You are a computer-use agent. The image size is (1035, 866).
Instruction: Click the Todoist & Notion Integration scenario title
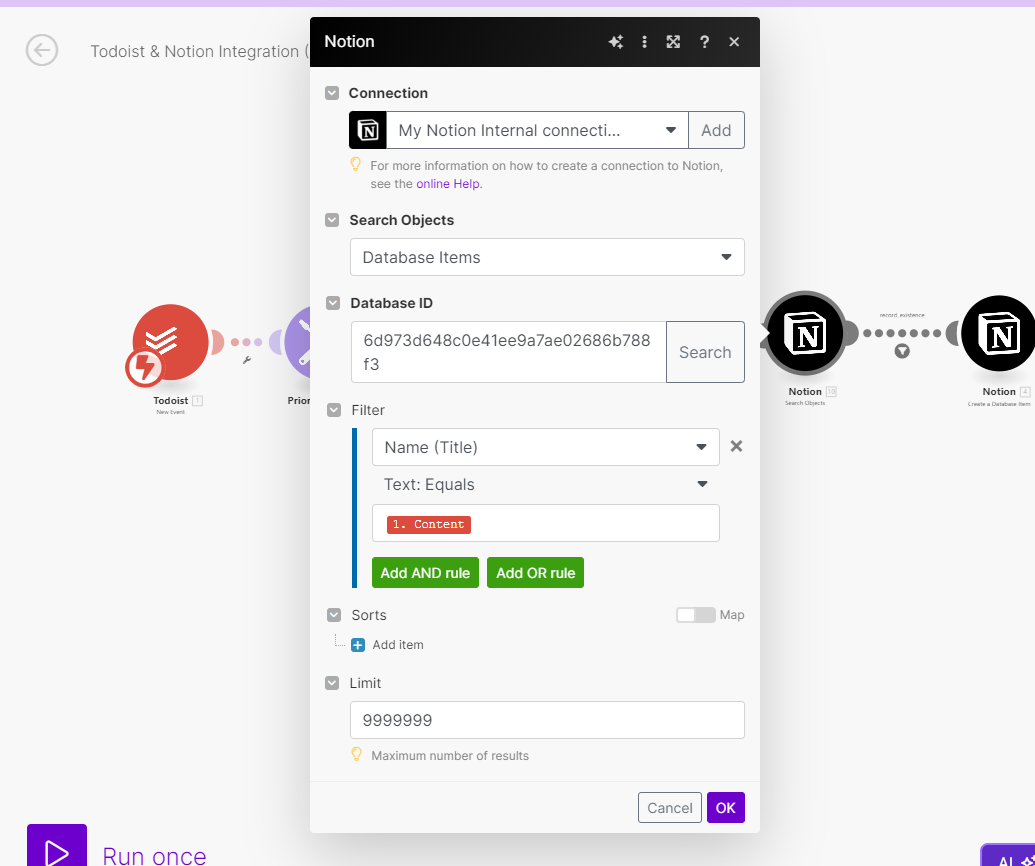tap(199, 51)
